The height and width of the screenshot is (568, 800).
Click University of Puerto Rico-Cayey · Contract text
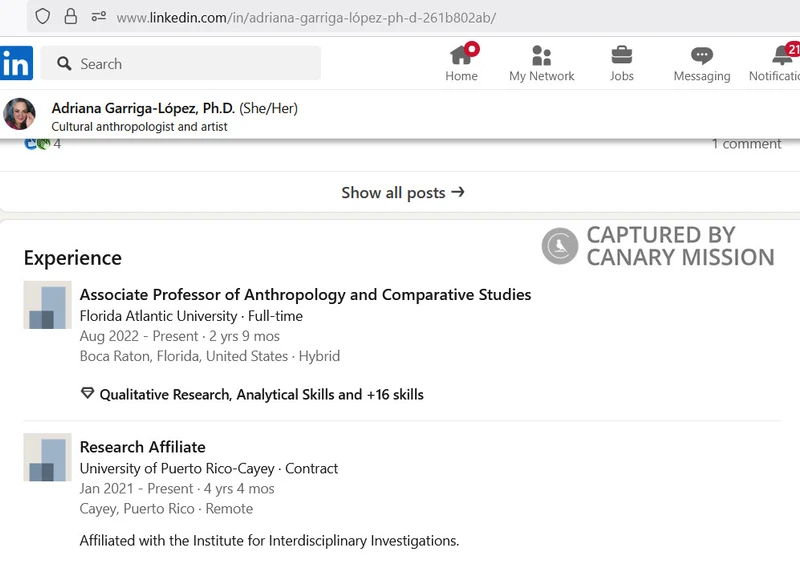point(209,468)
